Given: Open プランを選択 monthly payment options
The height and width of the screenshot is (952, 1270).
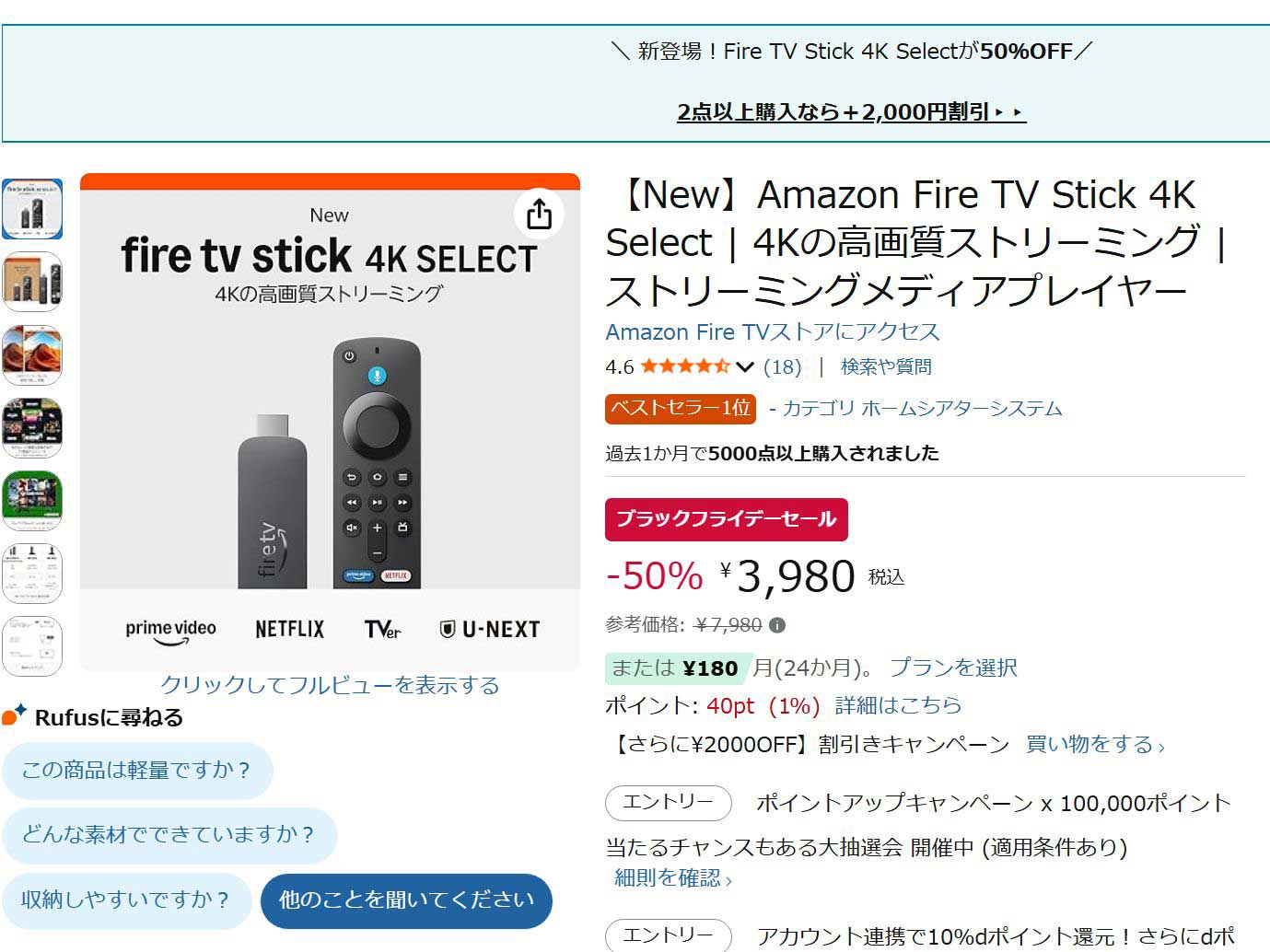Looking at the screenshot, I should [953, 668].
